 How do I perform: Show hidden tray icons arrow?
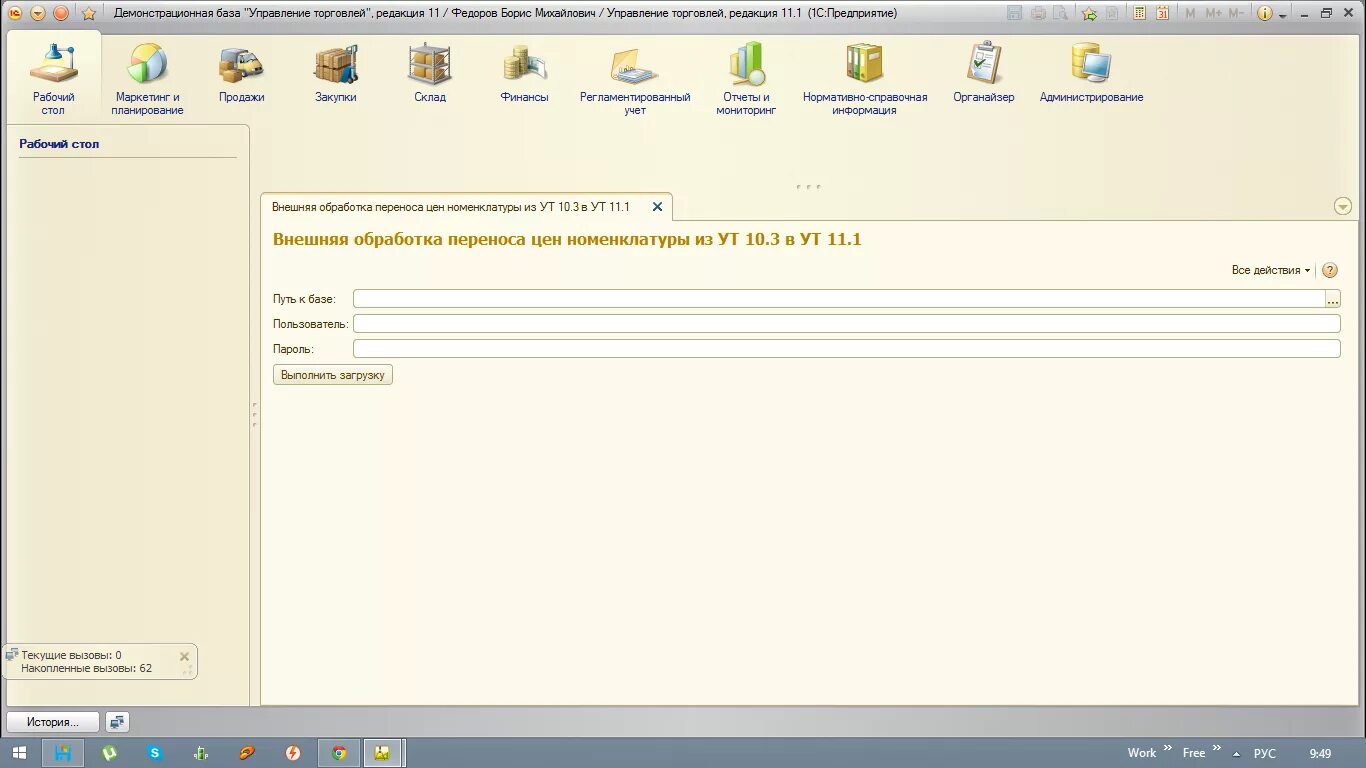click(1237, 754)
